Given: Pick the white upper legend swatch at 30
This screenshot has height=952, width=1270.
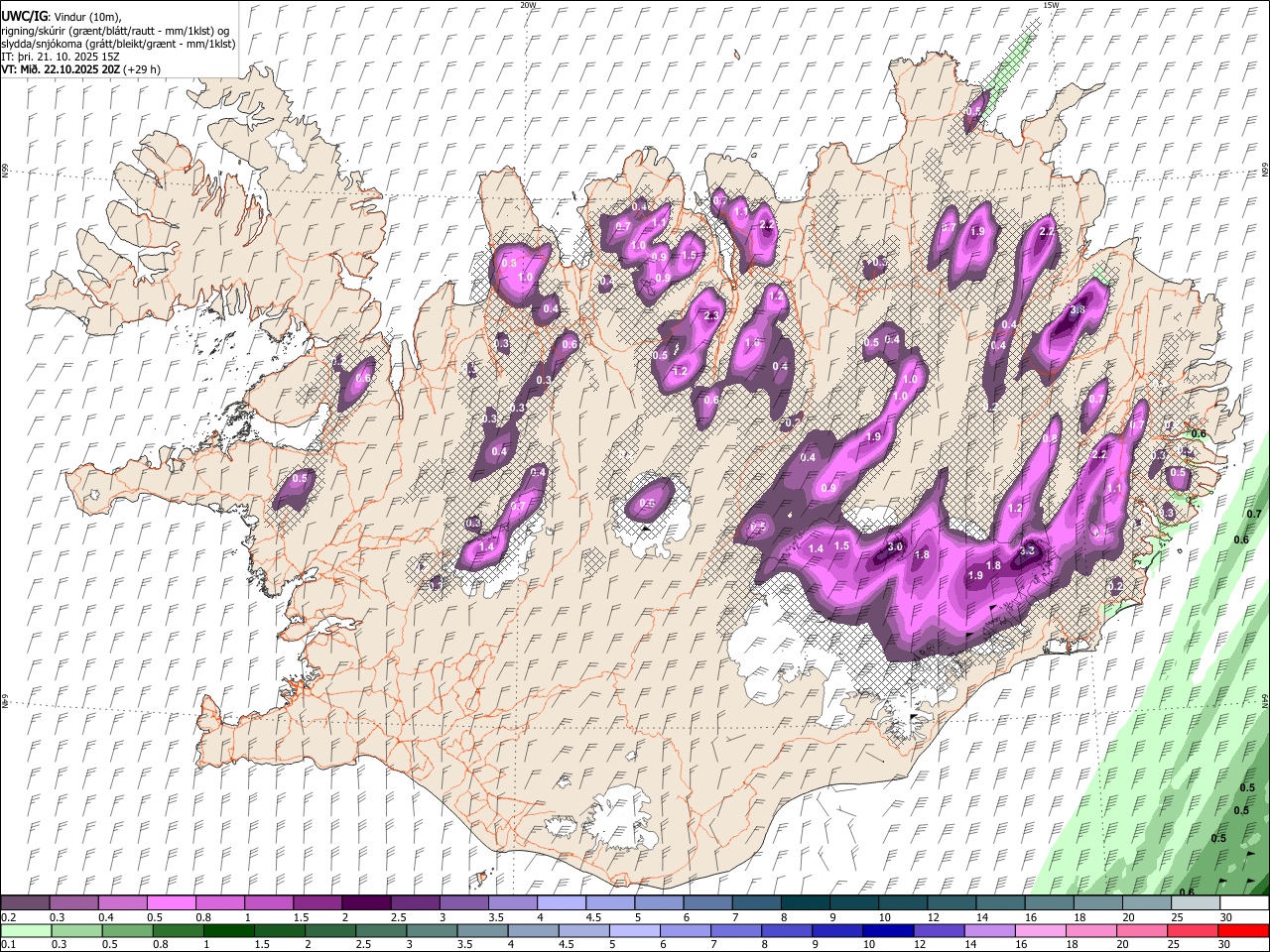Looking at the screenshot, I should (x=1243, y=903).
